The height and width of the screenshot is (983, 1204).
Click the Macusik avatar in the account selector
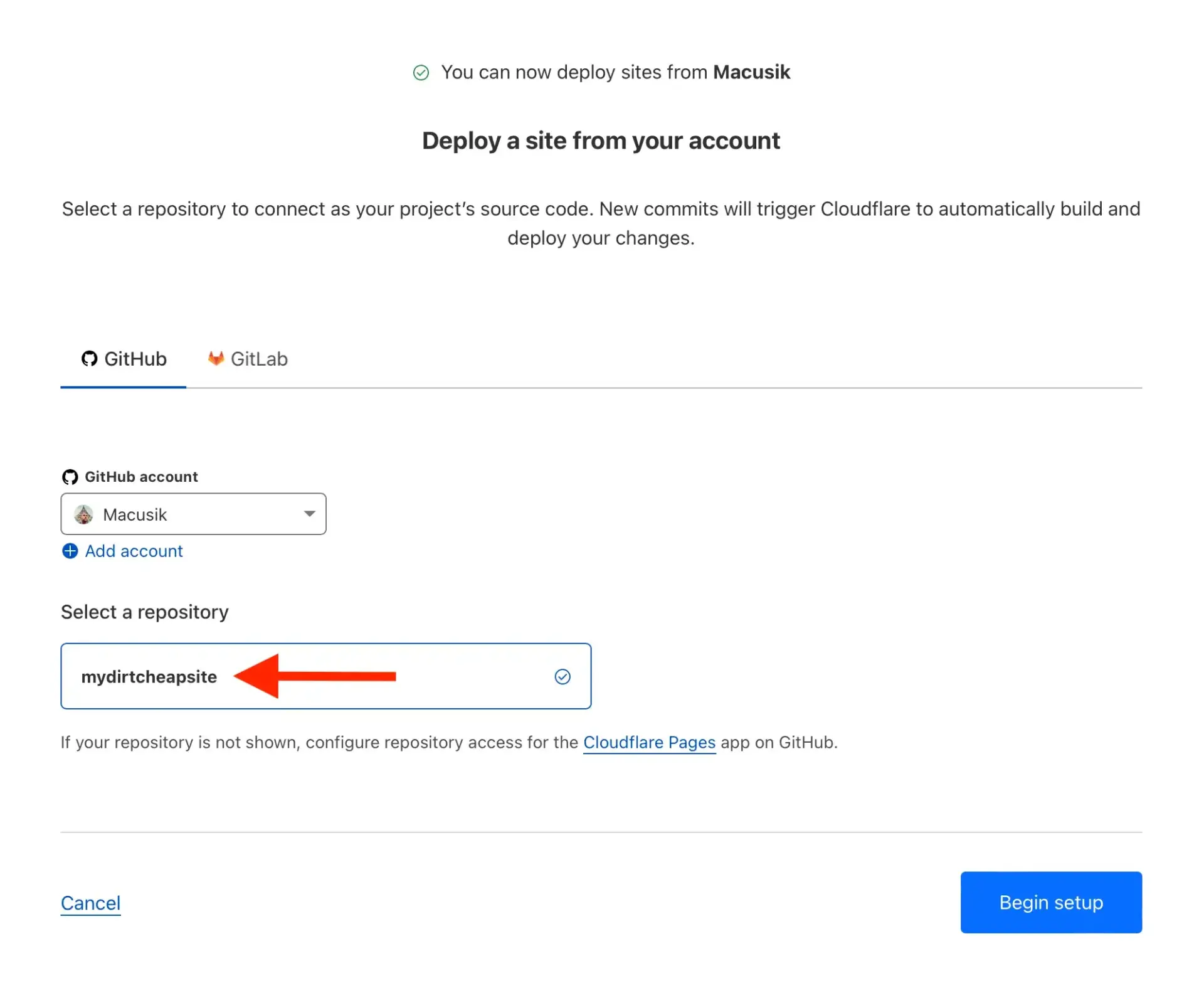click(85, 514)
